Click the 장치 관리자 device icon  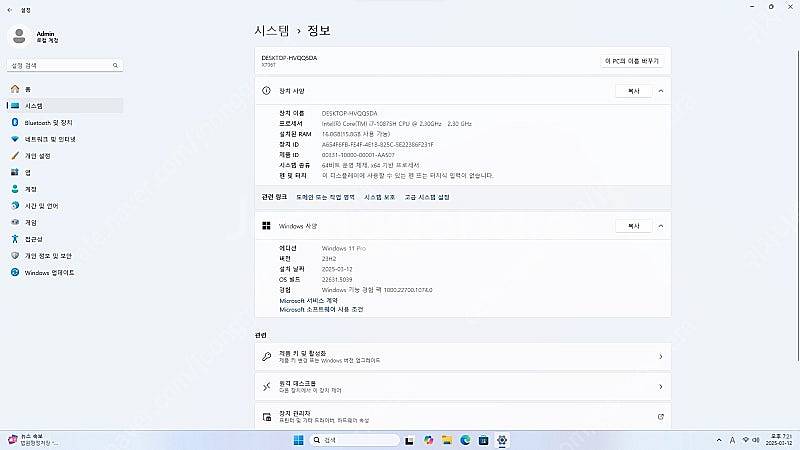(x=266, y=417)
